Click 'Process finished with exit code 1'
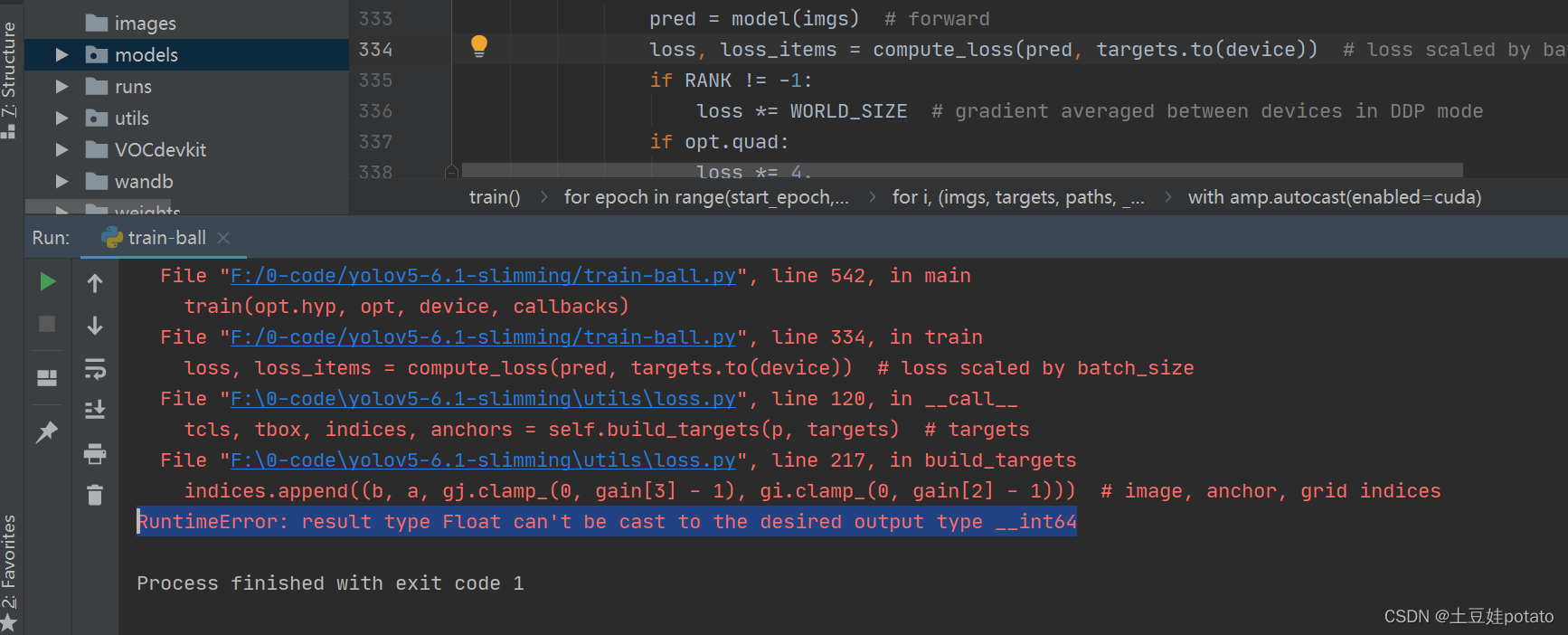 point(330,583)
